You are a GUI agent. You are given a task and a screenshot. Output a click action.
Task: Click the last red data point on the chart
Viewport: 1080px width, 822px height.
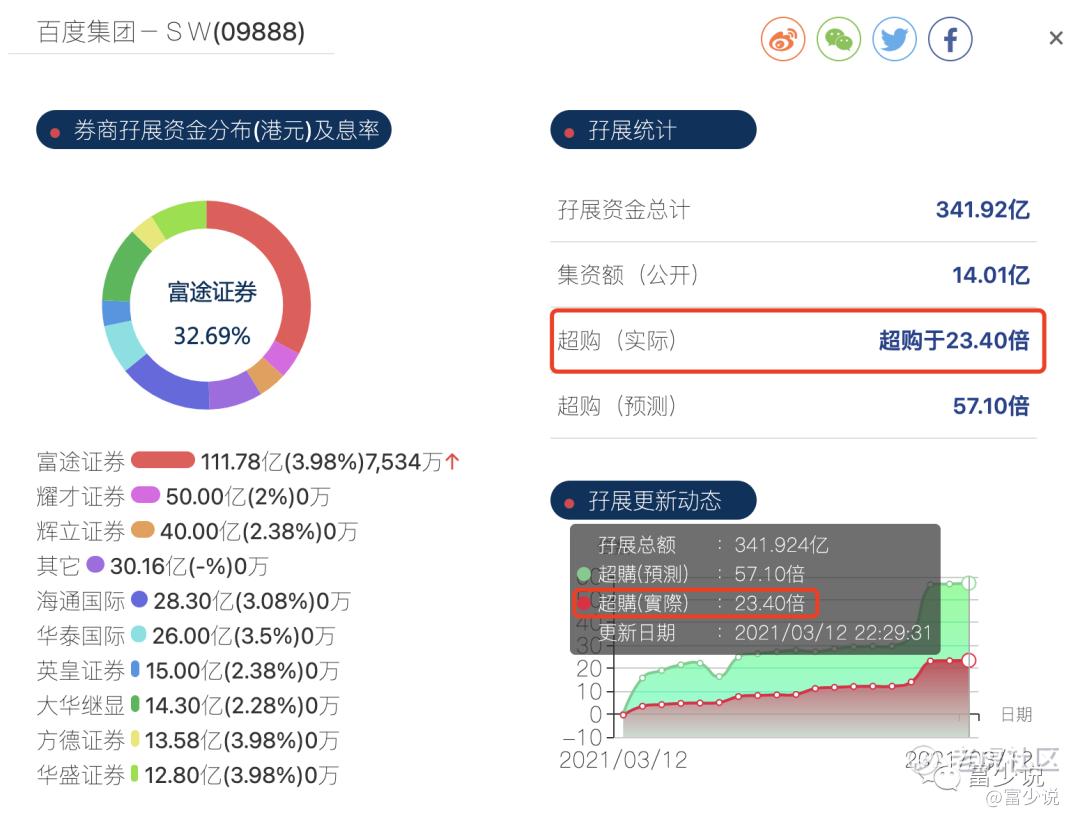(969, 660)
